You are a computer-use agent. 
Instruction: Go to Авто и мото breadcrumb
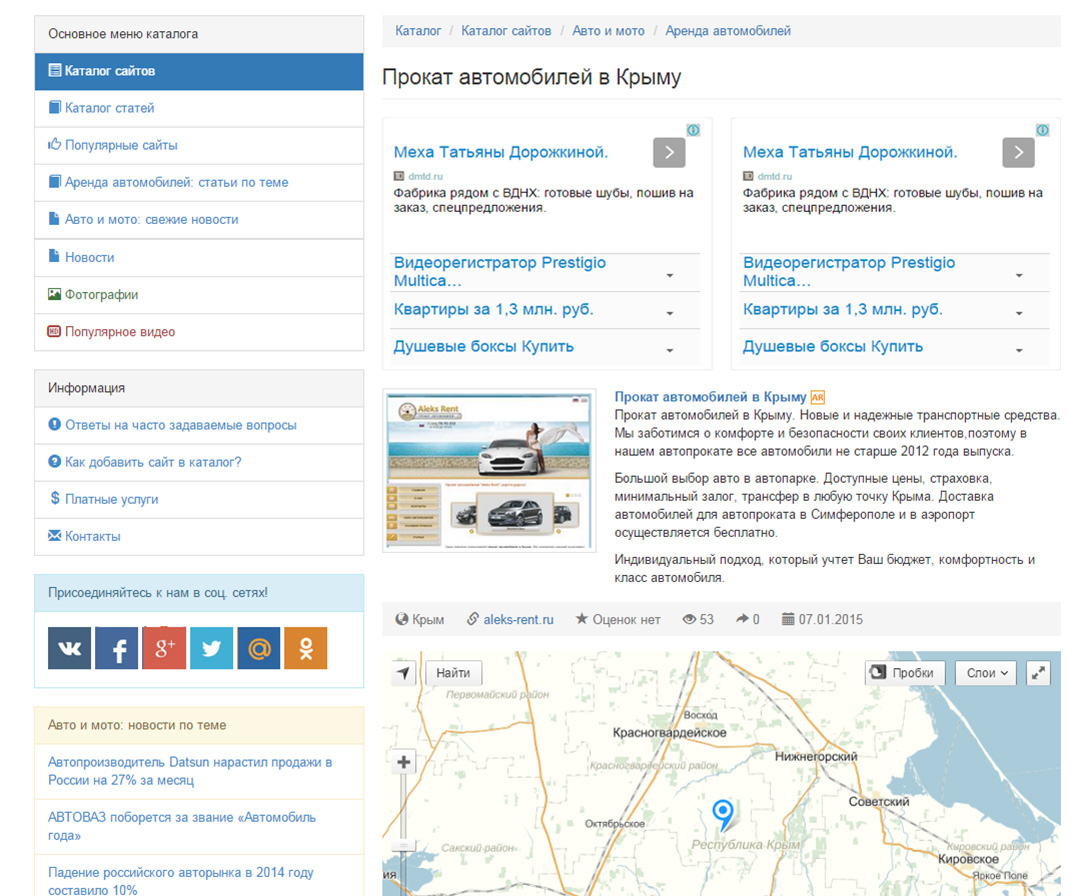pos(608,31)
